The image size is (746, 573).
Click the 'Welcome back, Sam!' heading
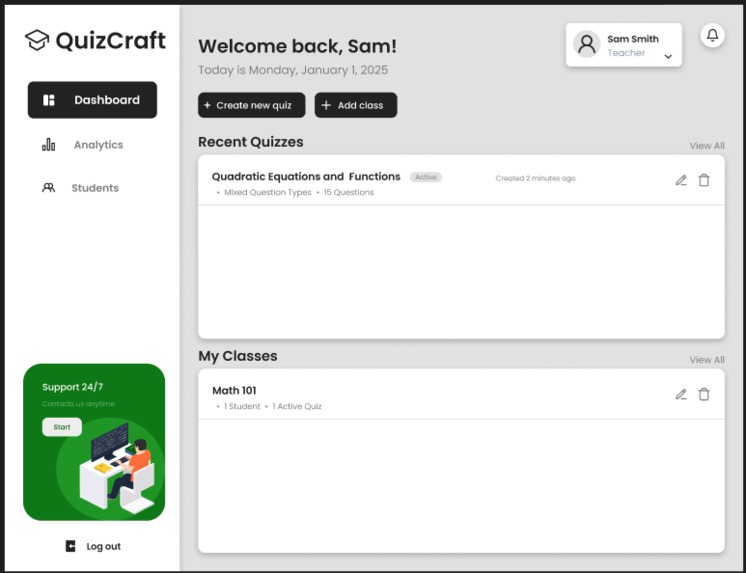point(297,46)
